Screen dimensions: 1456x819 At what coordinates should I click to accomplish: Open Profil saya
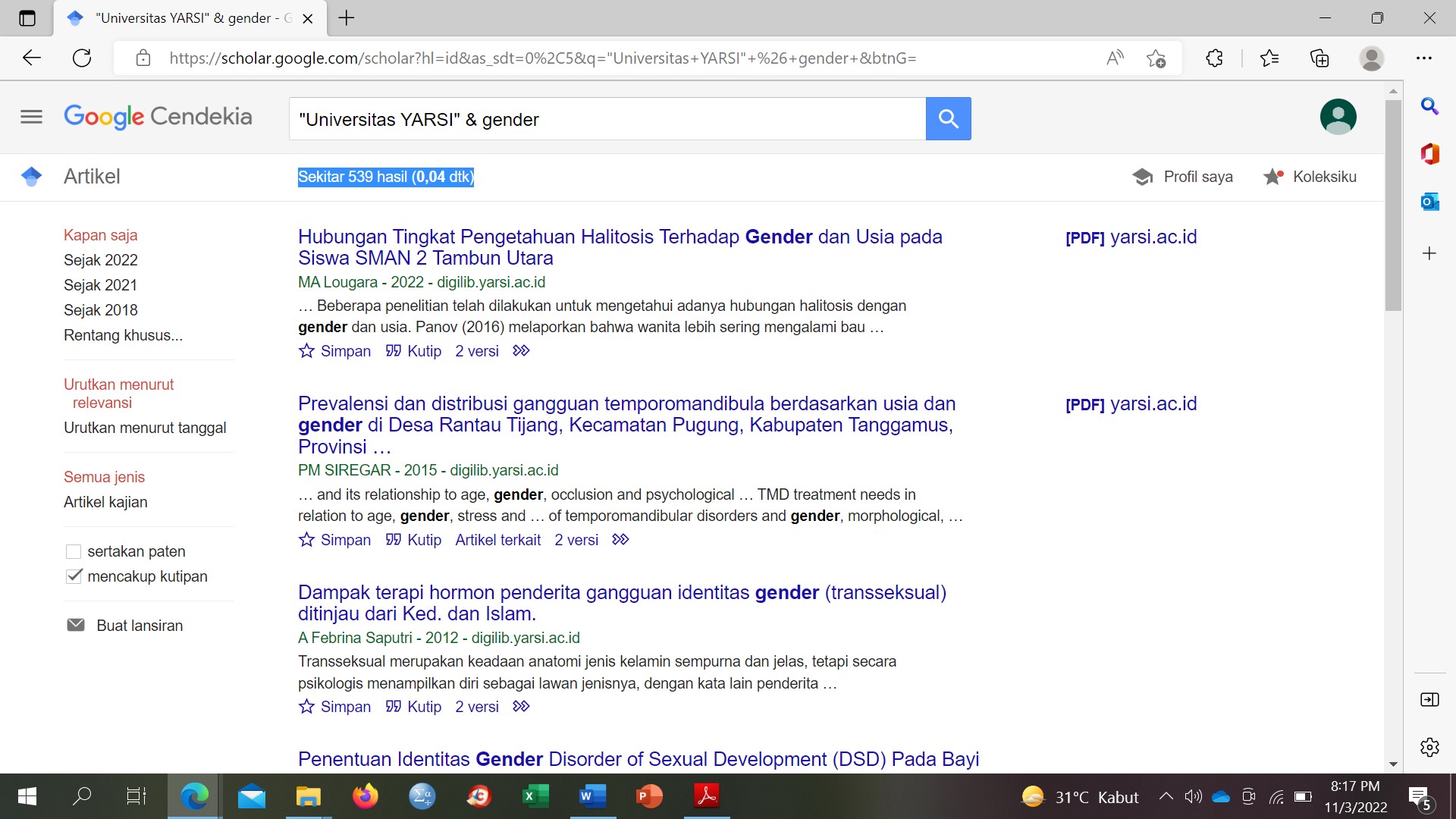pyautogui.click(x=1182, y=177)
